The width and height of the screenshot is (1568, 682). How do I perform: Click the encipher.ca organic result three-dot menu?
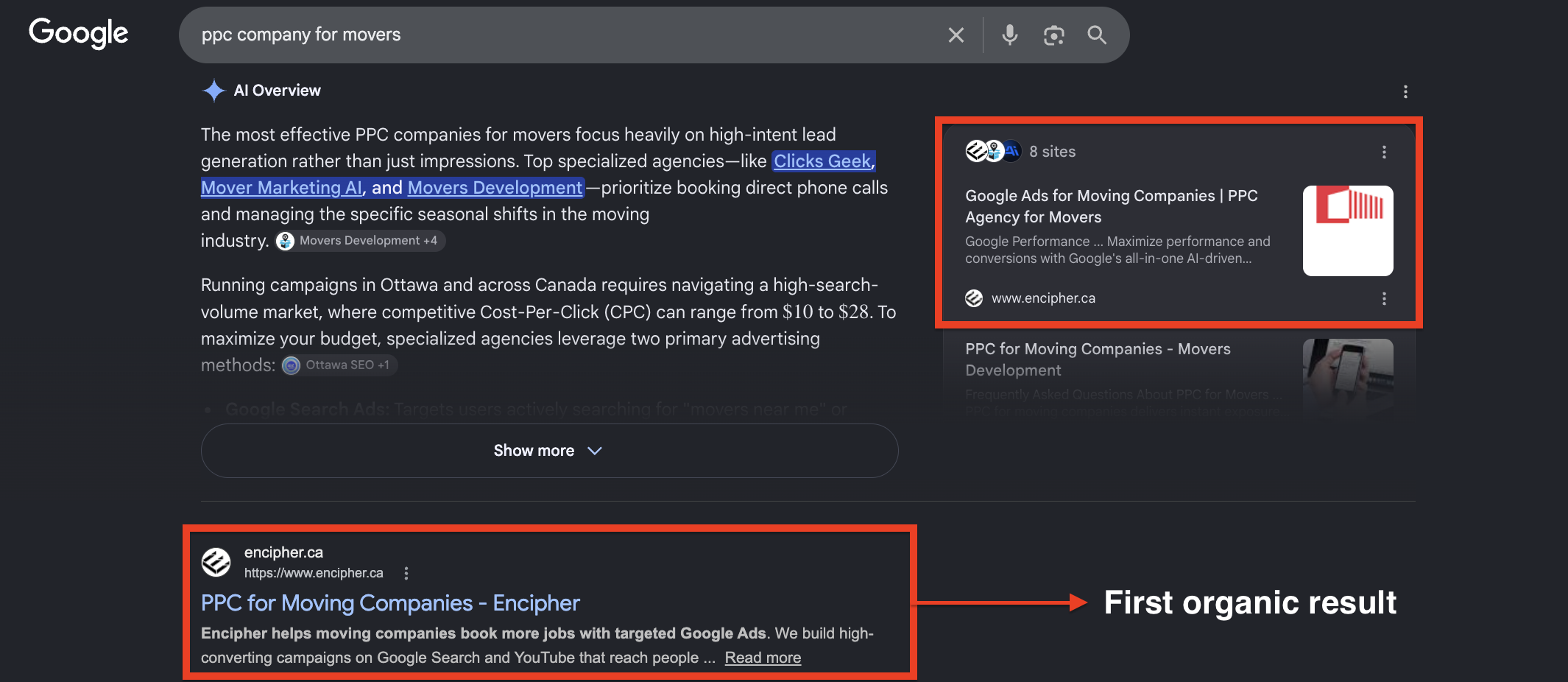click(x=406, y=573)
